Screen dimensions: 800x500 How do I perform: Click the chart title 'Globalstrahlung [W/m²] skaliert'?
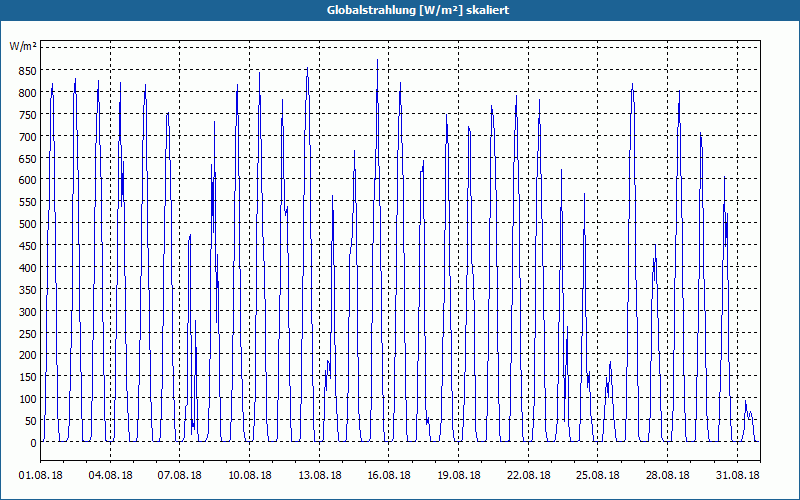point(418,10)
